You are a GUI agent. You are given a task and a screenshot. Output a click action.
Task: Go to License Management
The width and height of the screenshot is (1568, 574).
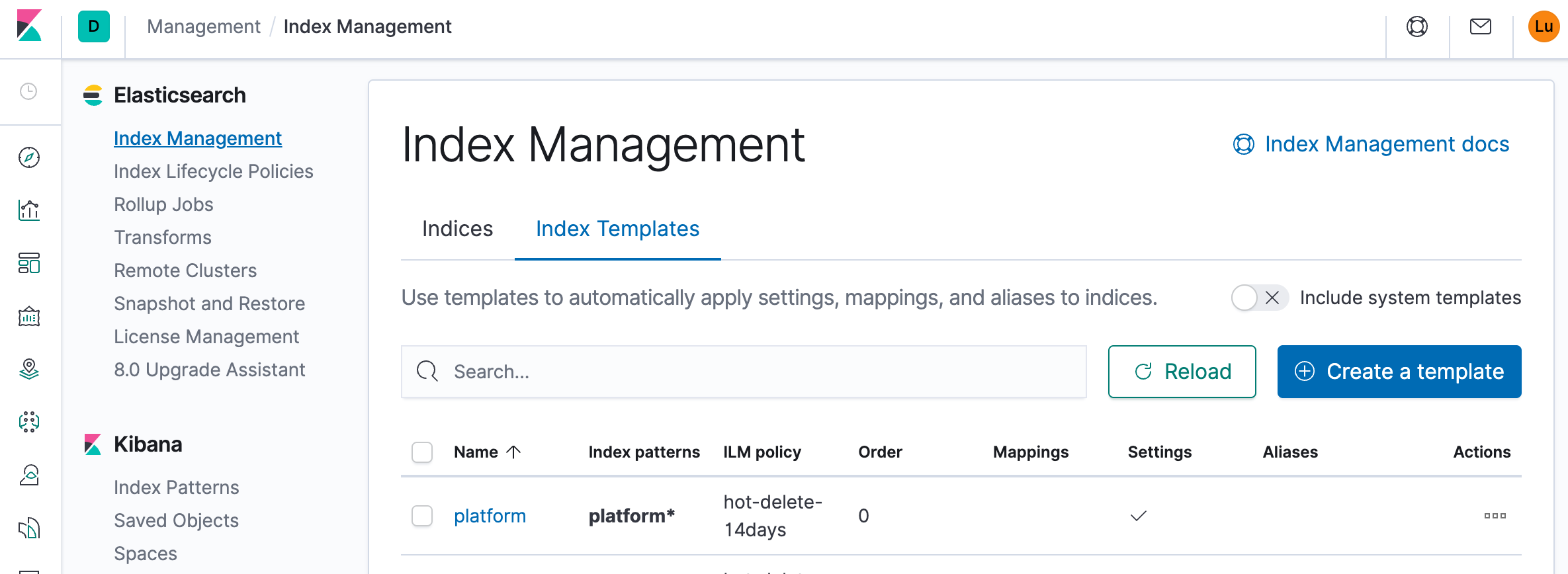point(206,337)
